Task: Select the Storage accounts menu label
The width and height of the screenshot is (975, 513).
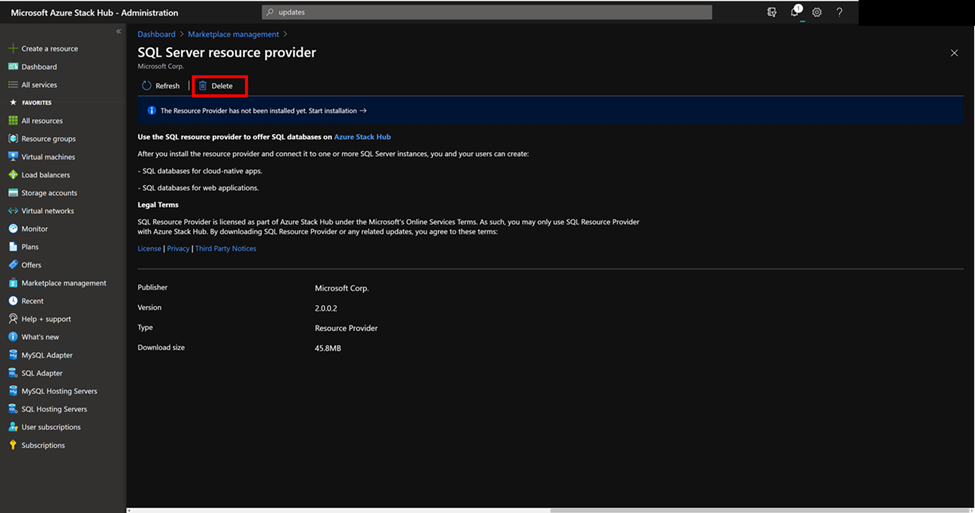Action: [49, 193]
